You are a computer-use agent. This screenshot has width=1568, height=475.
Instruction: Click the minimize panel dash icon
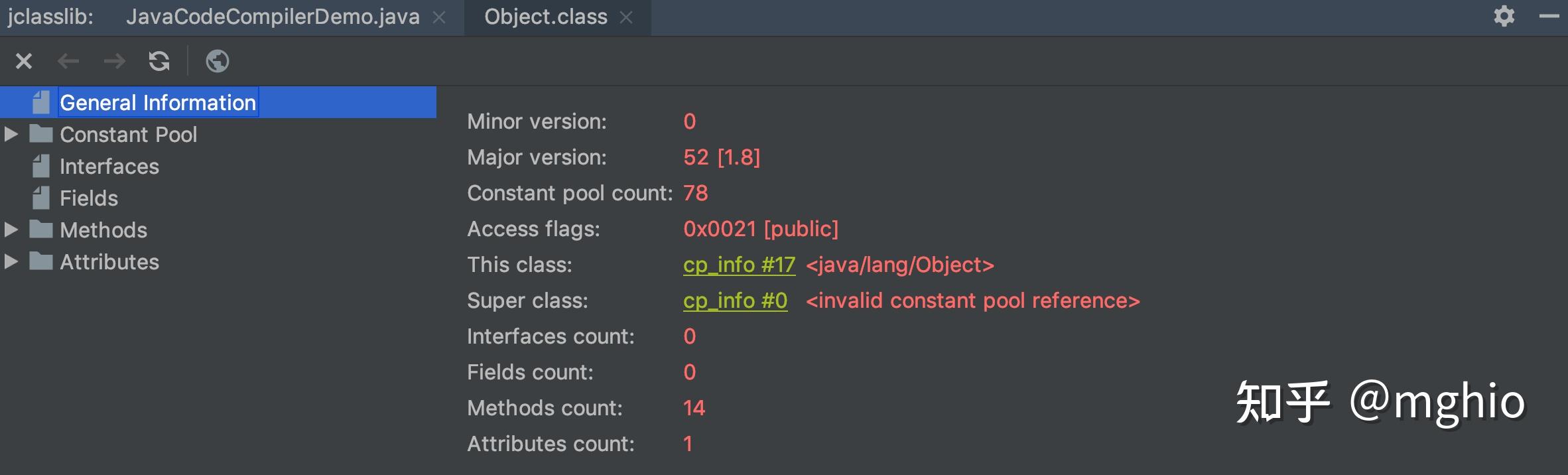click(x=1549, y=16)
